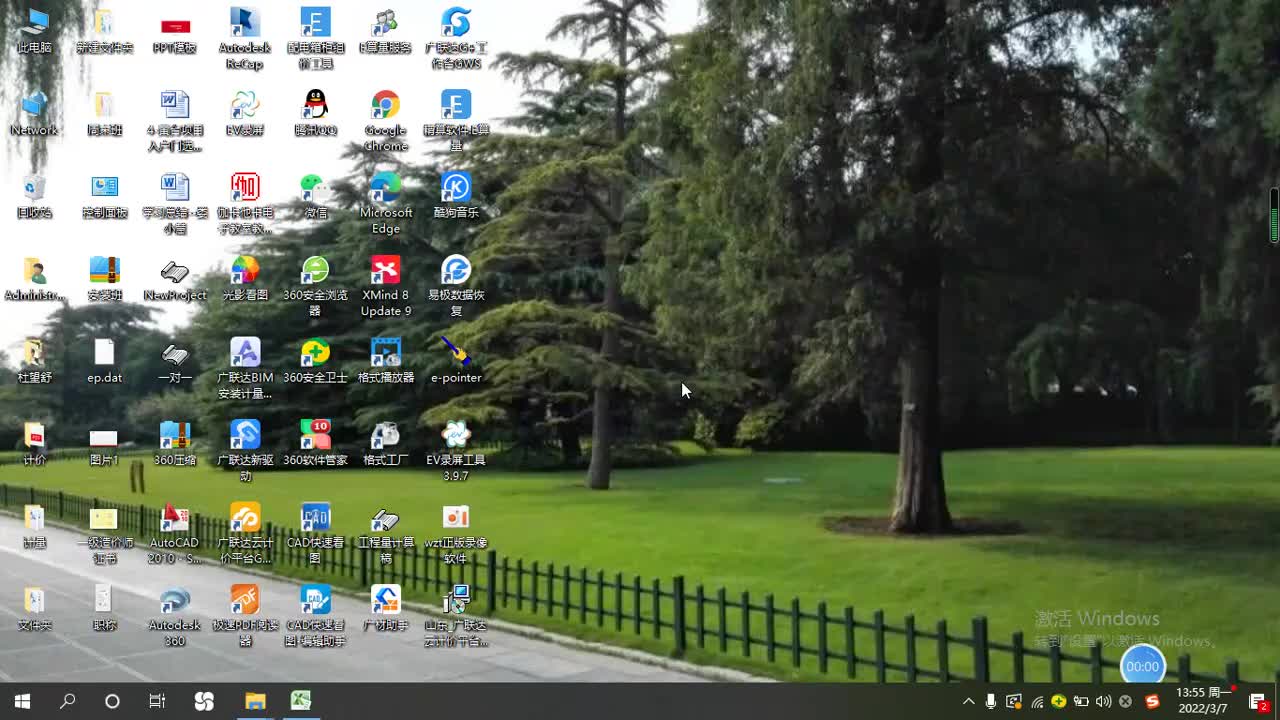Viewport: 1280px width, 720px height.
Task: Select the 安装班 archive icon
Action: click(x=104, y=279)
